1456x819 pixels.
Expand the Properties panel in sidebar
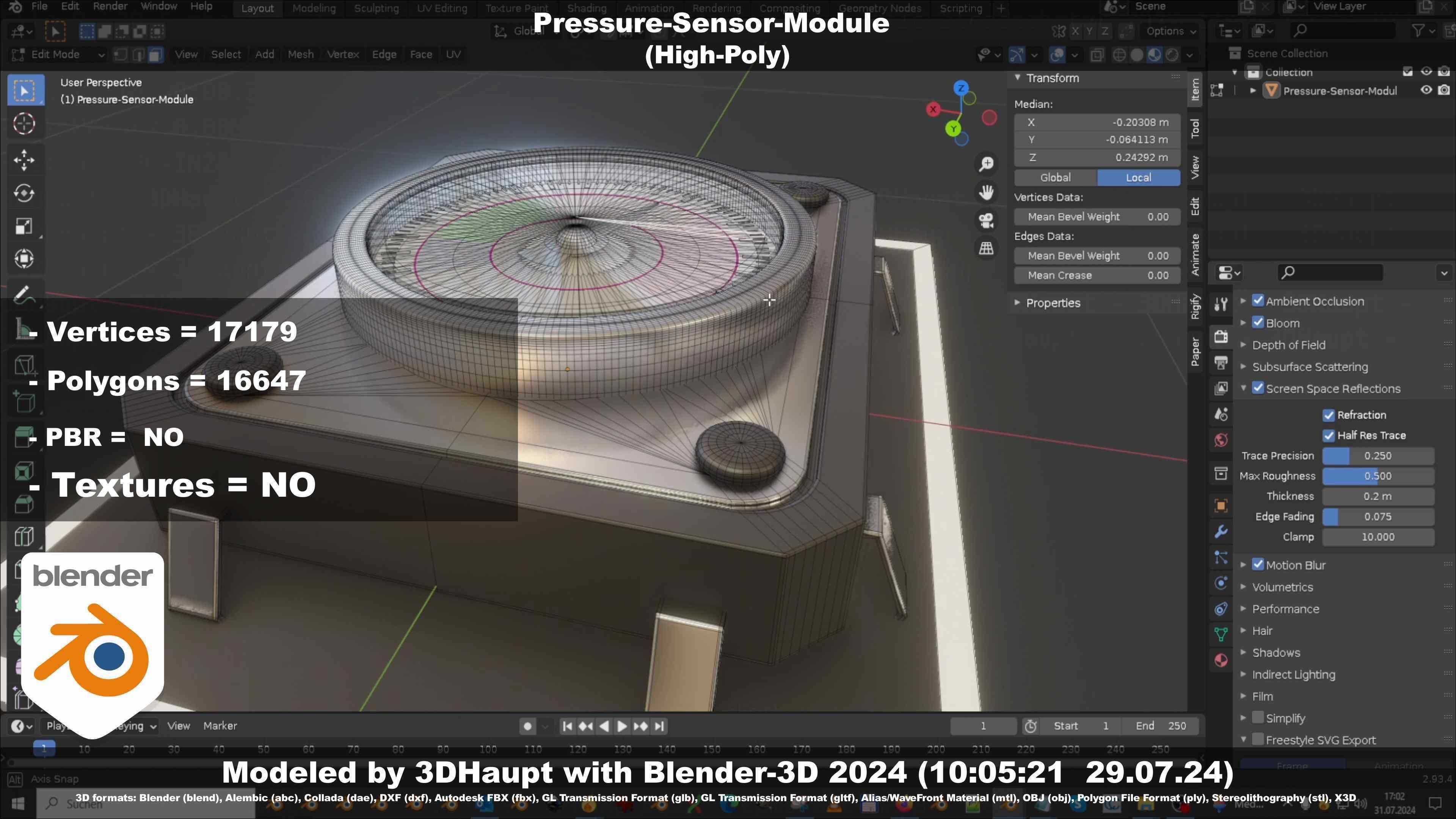(1053, 303)
